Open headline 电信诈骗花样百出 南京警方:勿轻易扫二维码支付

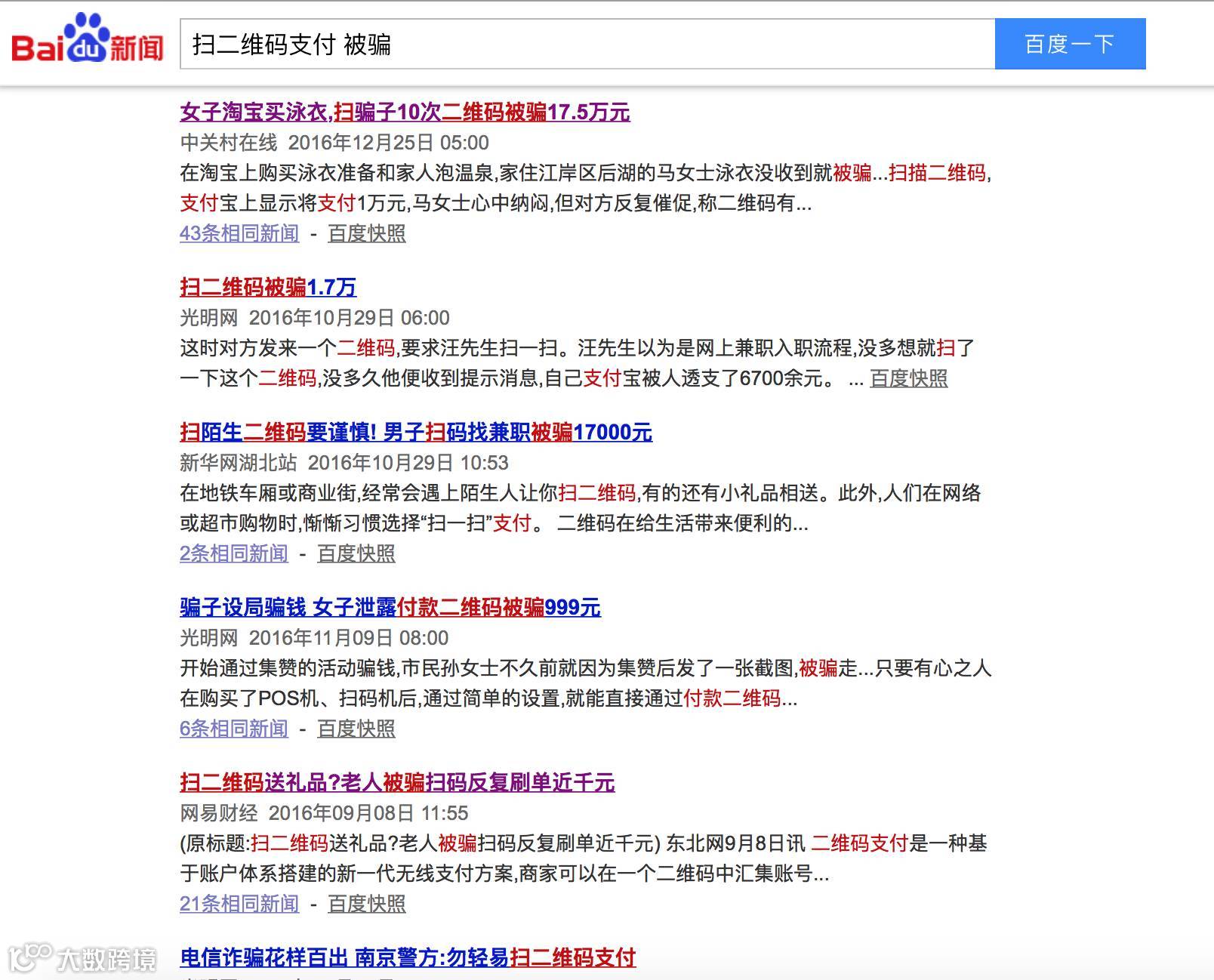408,958
